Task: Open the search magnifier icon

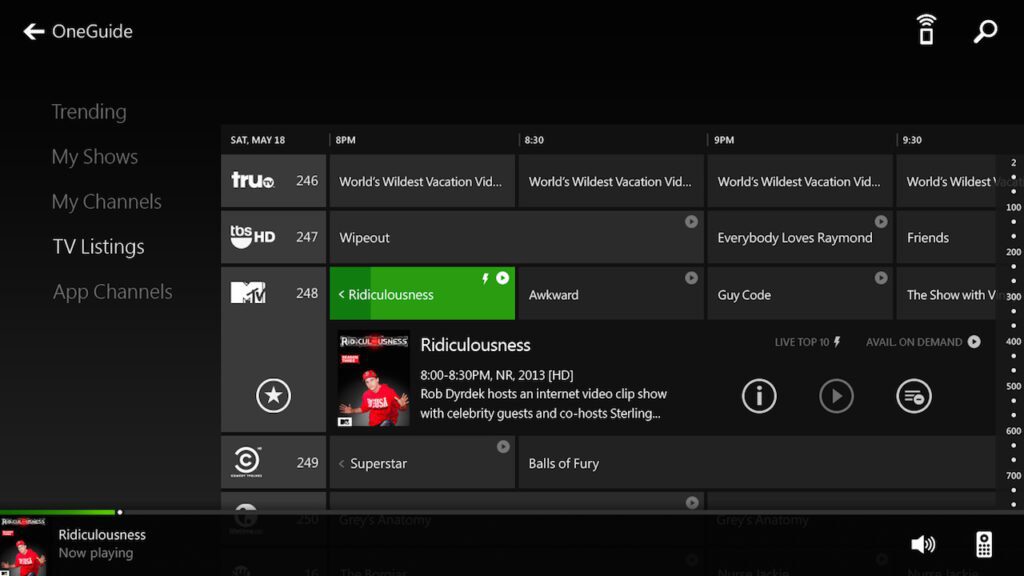Action: (985, 31)
